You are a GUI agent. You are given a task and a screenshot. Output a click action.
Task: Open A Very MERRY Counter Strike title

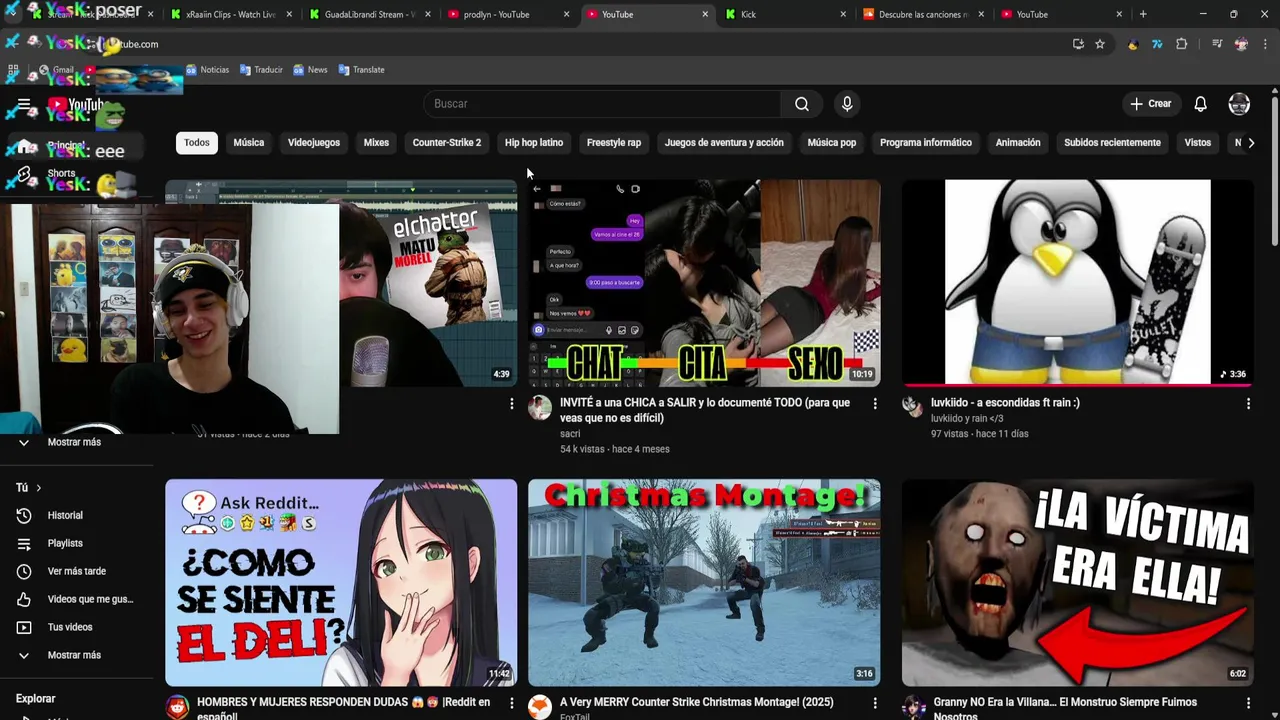point(696,702)
